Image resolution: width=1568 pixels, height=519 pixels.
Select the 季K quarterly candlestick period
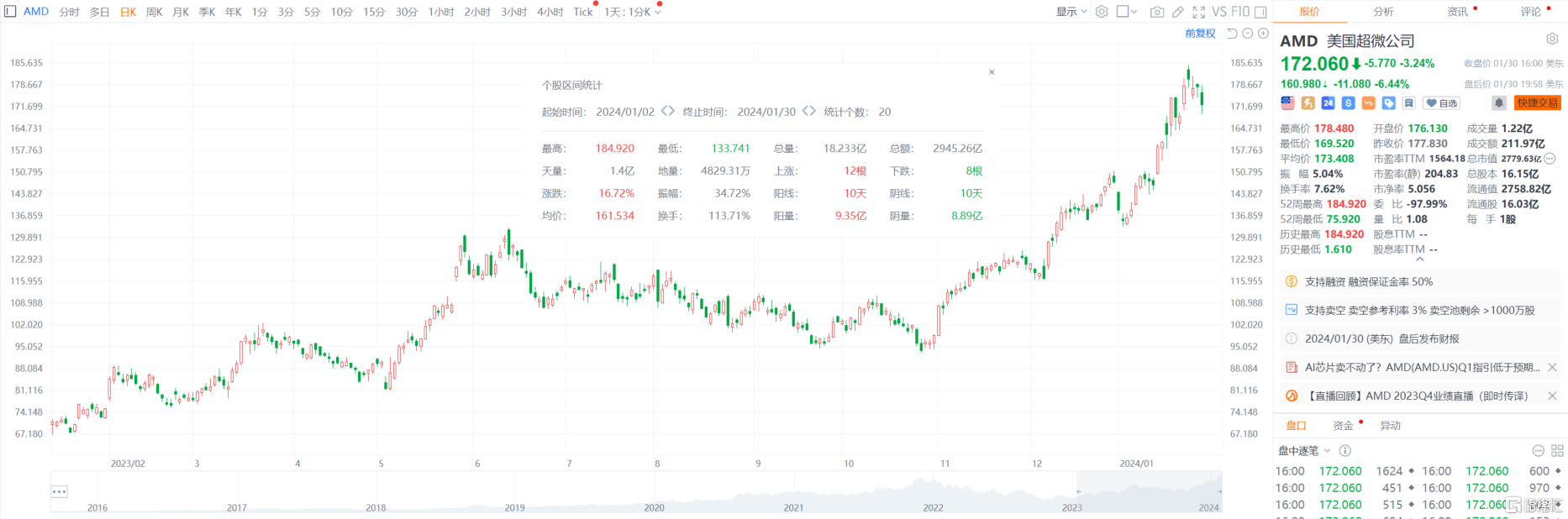click(x=207, y=13)
